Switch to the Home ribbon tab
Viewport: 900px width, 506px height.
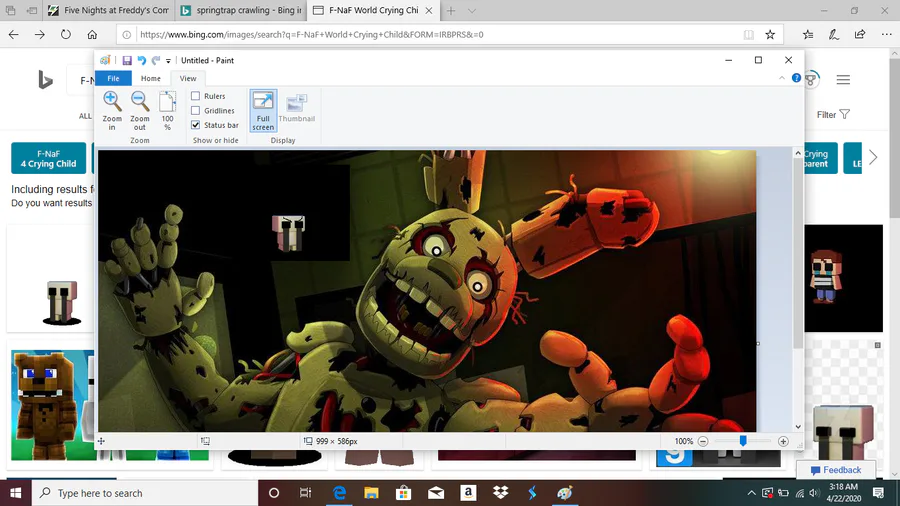coord(150,78)
